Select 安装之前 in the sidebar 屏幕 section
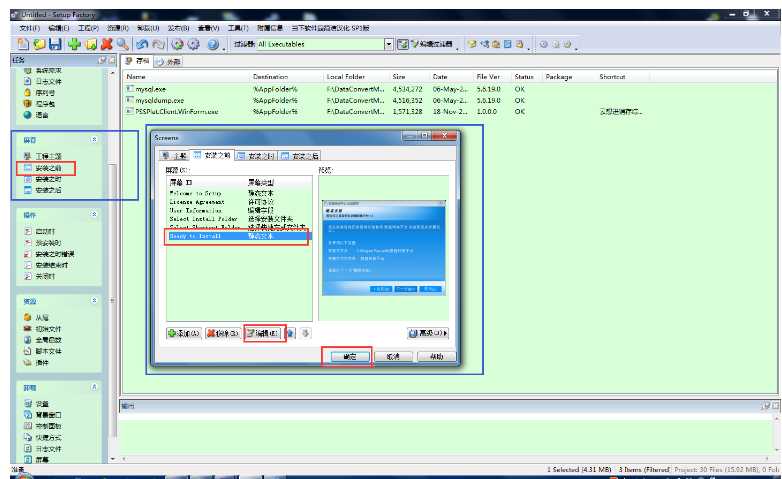Viewport: 782px width, 479px height. pos(43,168)
